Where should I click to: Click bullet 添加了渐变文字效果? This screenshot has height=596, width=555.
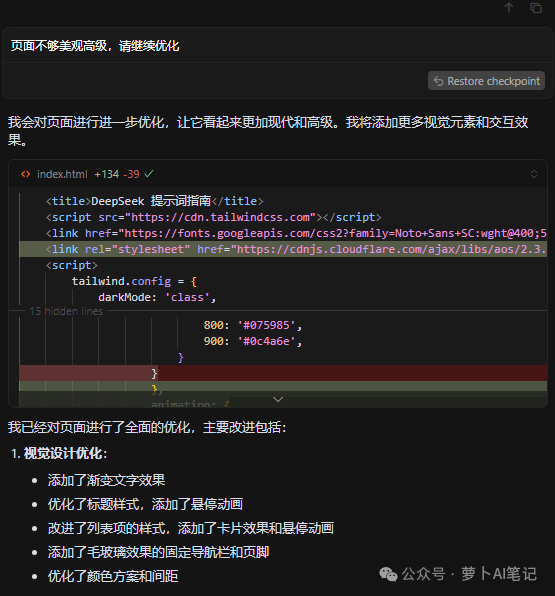[x=106, y=480]
